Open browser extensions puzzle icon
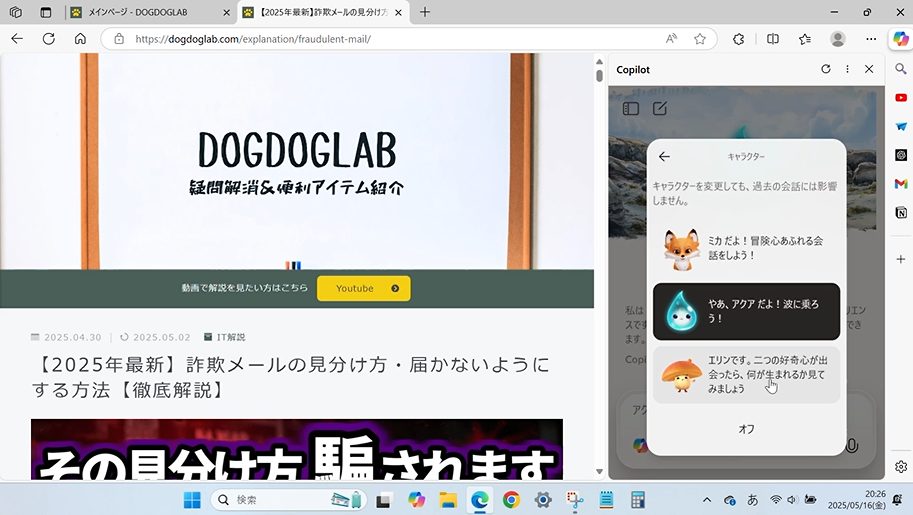913x515 pixels. [x=738, y=39]
